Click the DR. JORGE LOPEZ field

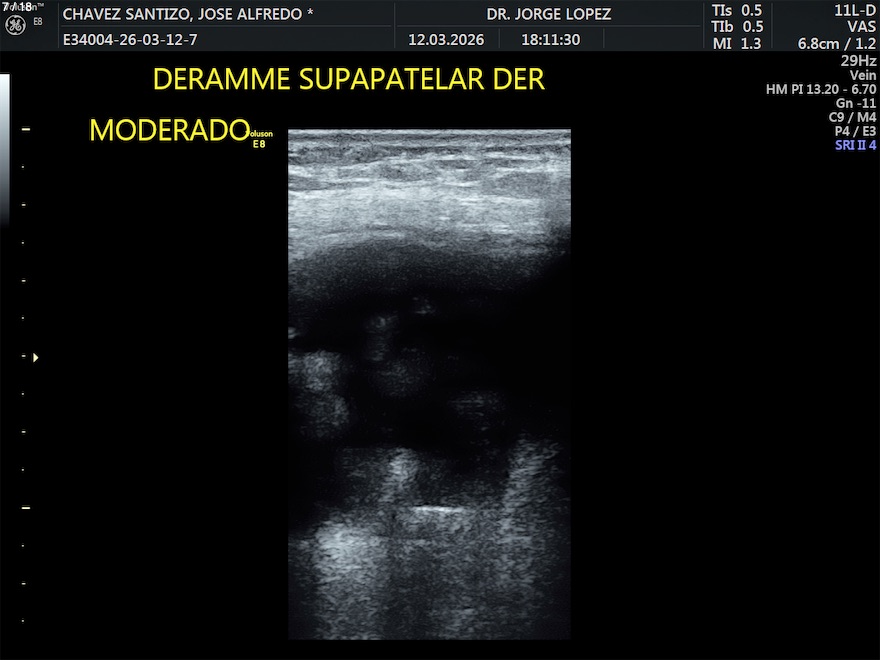point(548,15)
